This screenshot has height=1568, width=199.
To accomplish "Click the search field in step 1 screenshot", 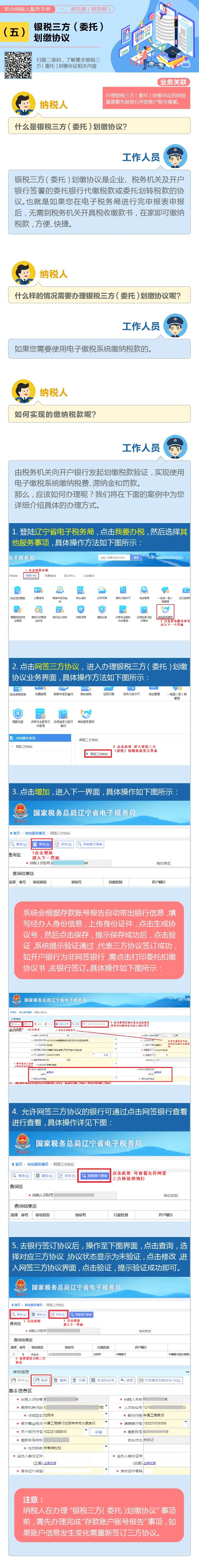I will click(114, 557).
